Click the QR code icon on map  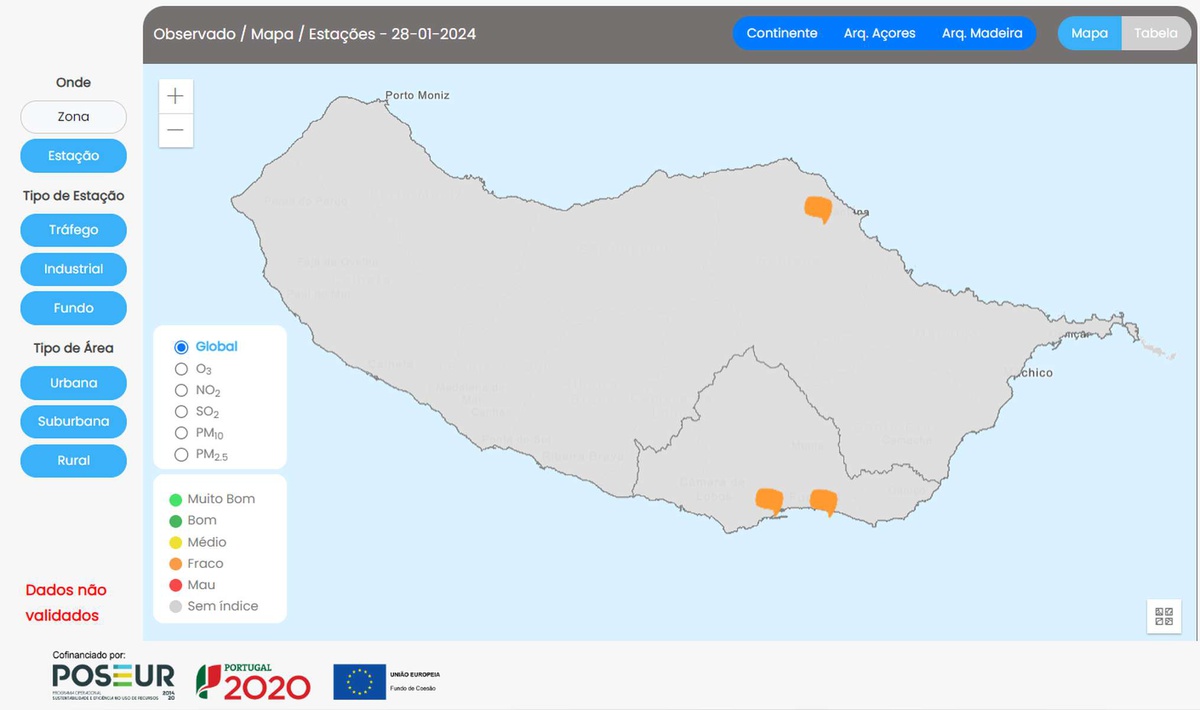pyautogui.click(x=1164, y=616)
